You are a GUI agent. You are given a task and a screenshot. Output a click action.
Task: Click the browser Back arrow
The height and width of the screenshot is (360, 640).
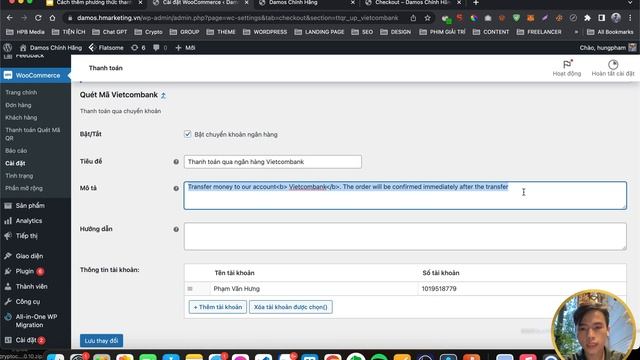pyautogui.click(x=9, y=18)
